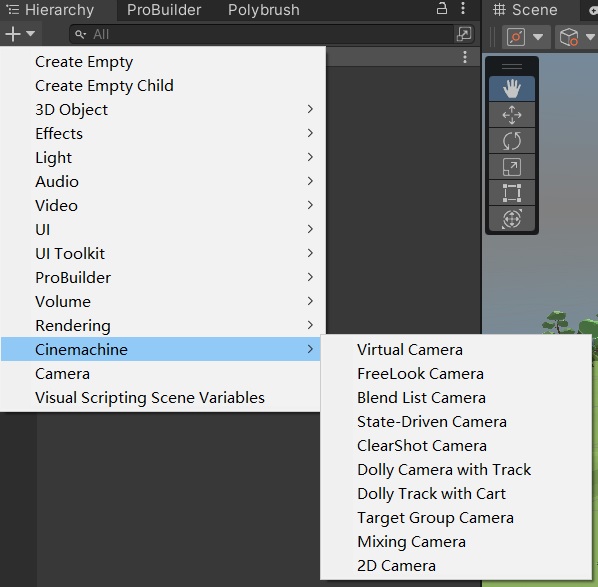This screenshot has width=598, height=587.
Task: Click the search-by-type icon in Hierarchy search
Action: tap(464, 34)
